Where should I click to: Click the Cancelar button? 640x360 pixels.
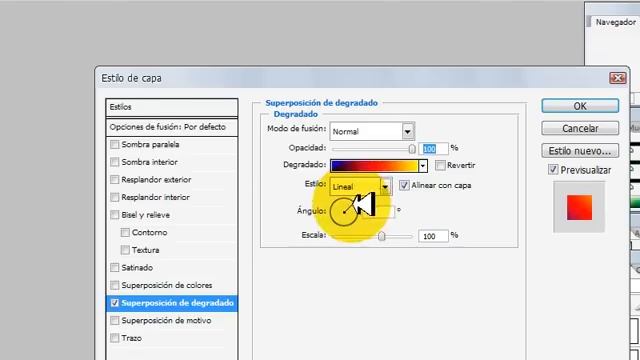[580, 129]
